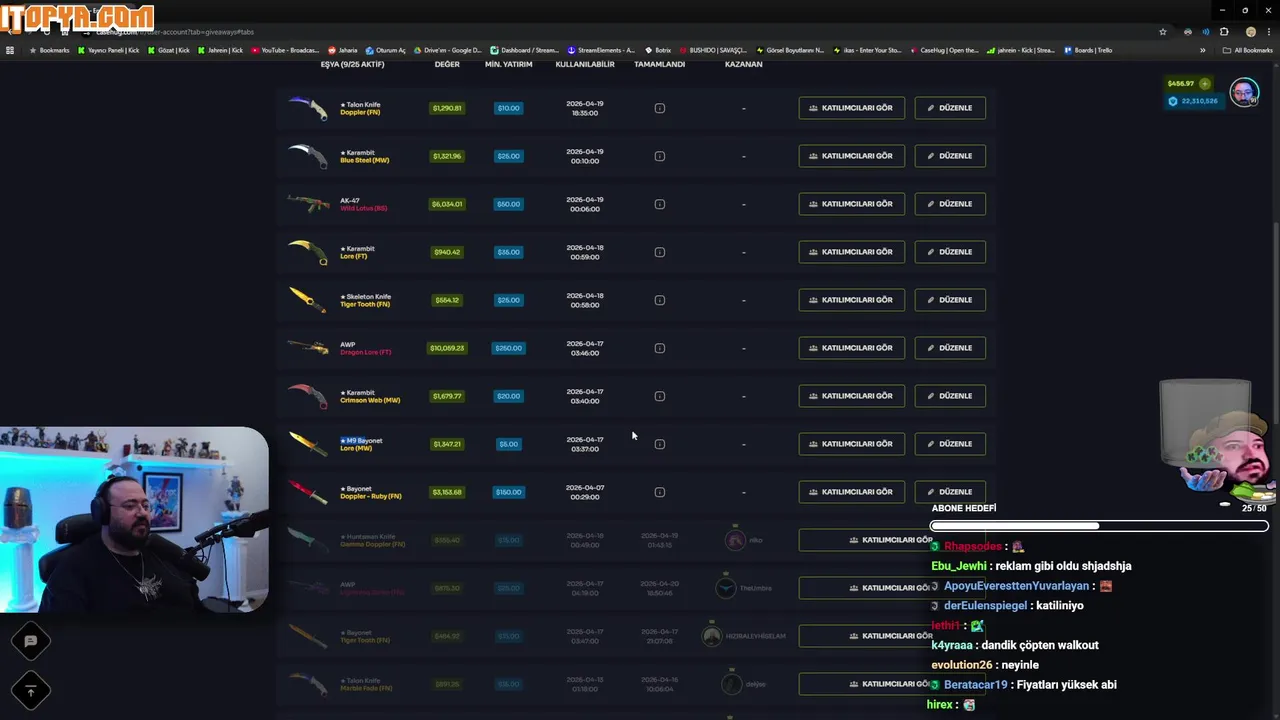Click winner avatar in Huntsman Knife Gamma Doppler row
The height and width of the screenshot is (720, 1280).
[x=735, y=540]
